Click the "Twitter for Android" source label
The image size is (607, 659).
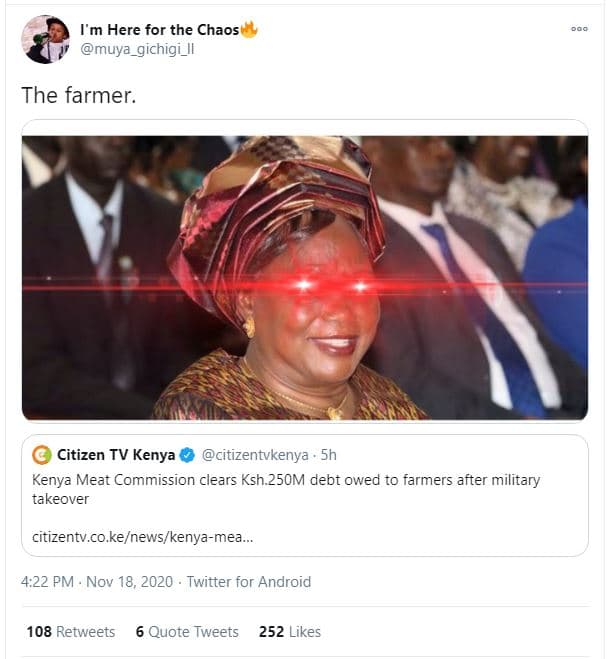248,582
